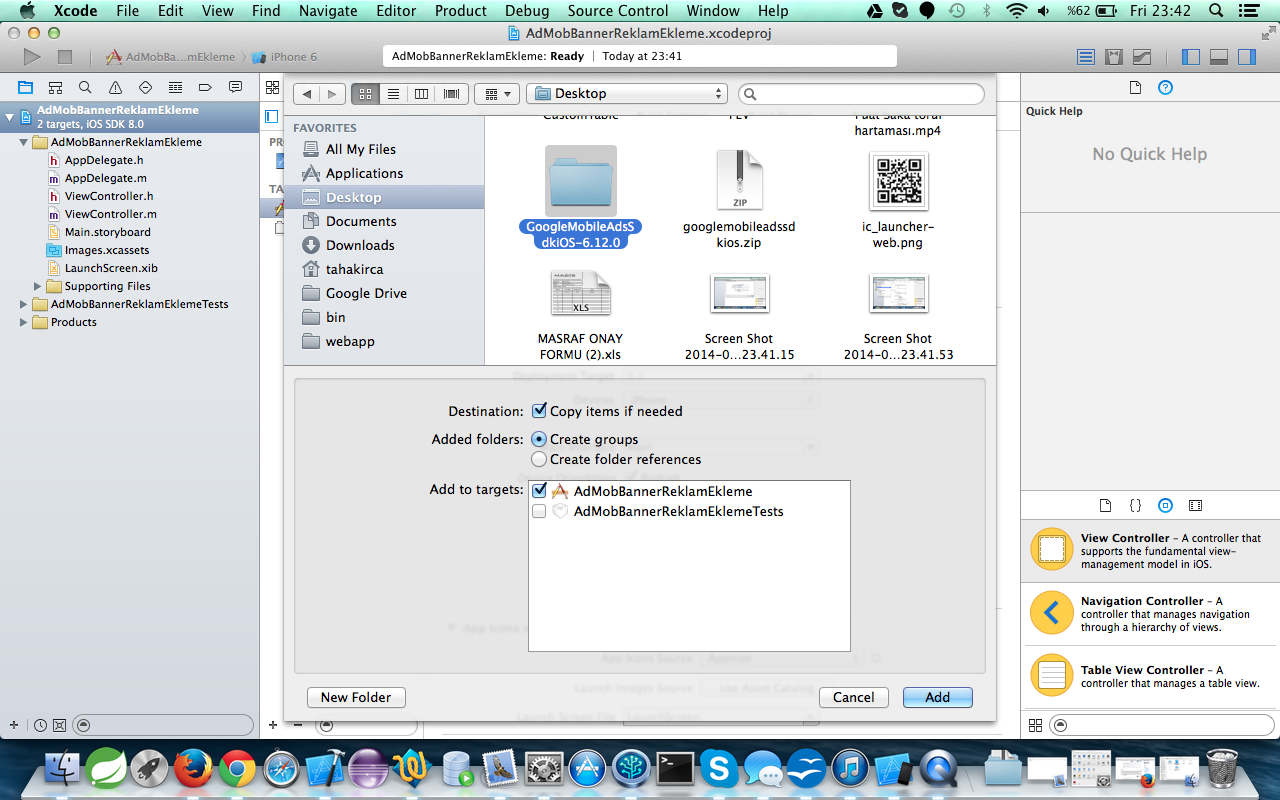Switch file dialog to column view

point(421,94)
